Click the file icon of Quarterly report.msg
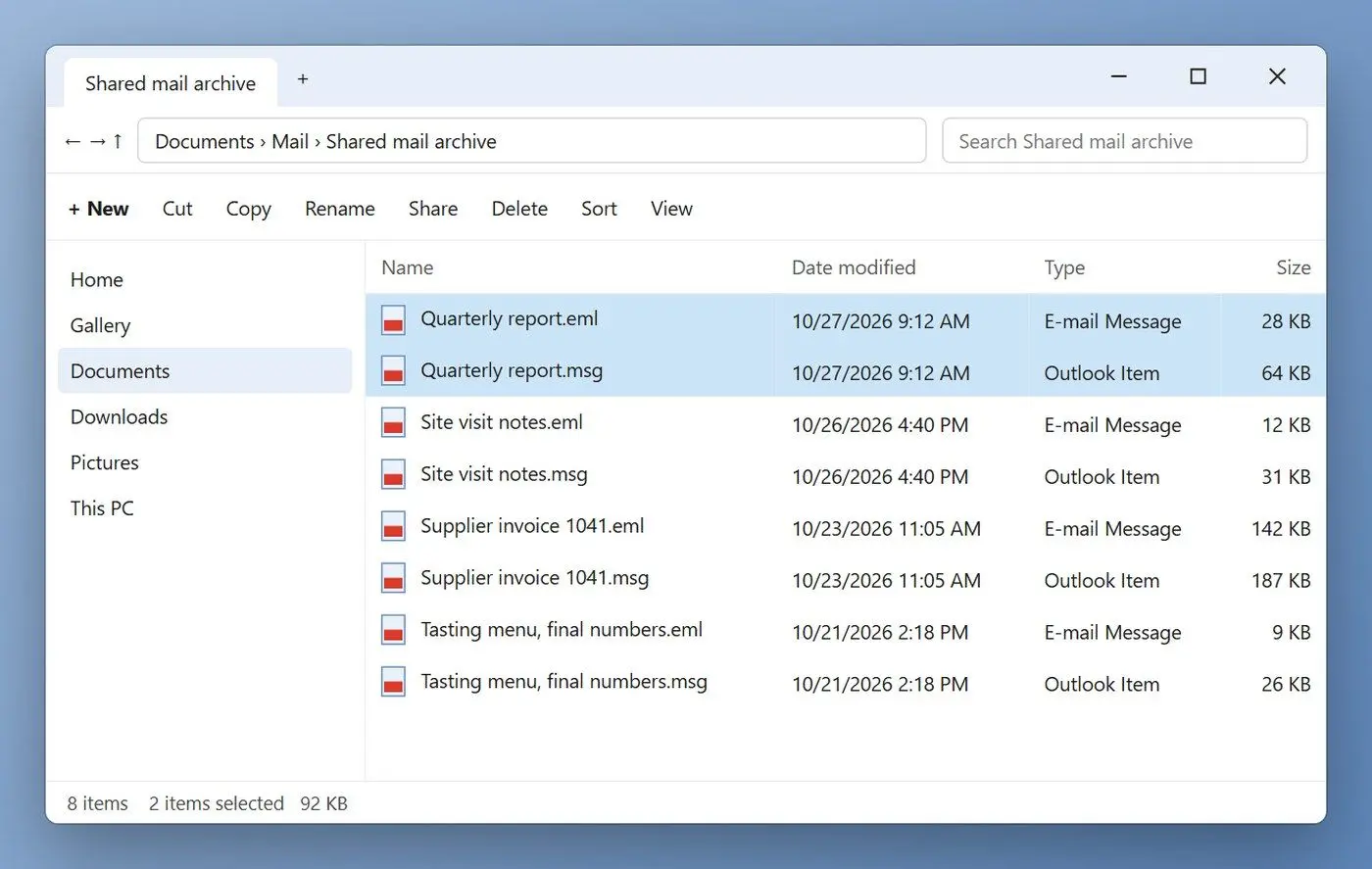This screenshot has width=1372, height=869. [393, 371]
